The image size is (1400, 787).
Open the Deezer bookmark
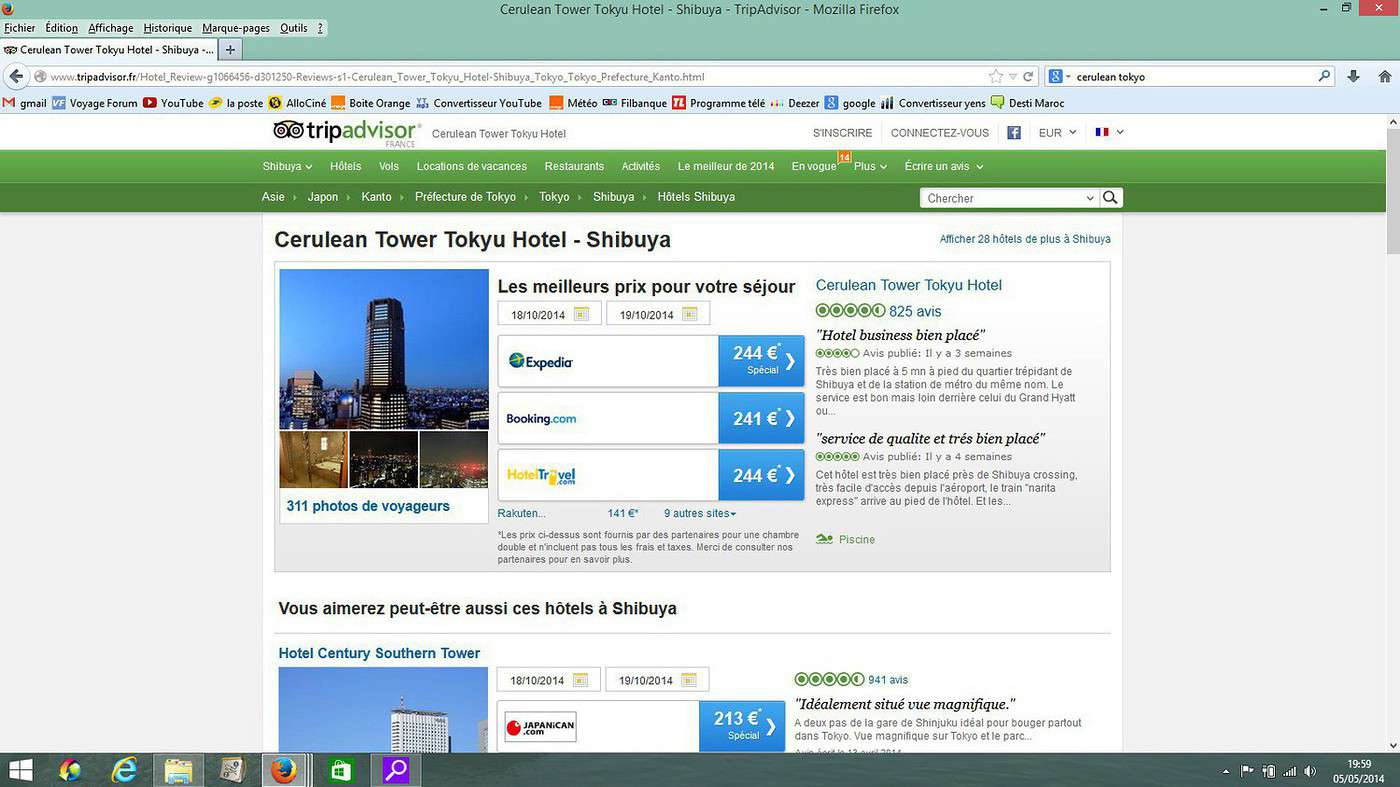click(796, 103)
